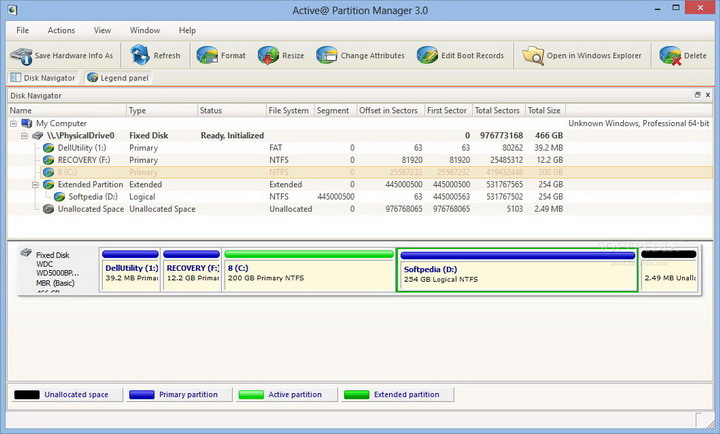The width and height of the screenshot is (720, 434).
Task: Click the My Computer icon in tree
Action: click(27, 123)
